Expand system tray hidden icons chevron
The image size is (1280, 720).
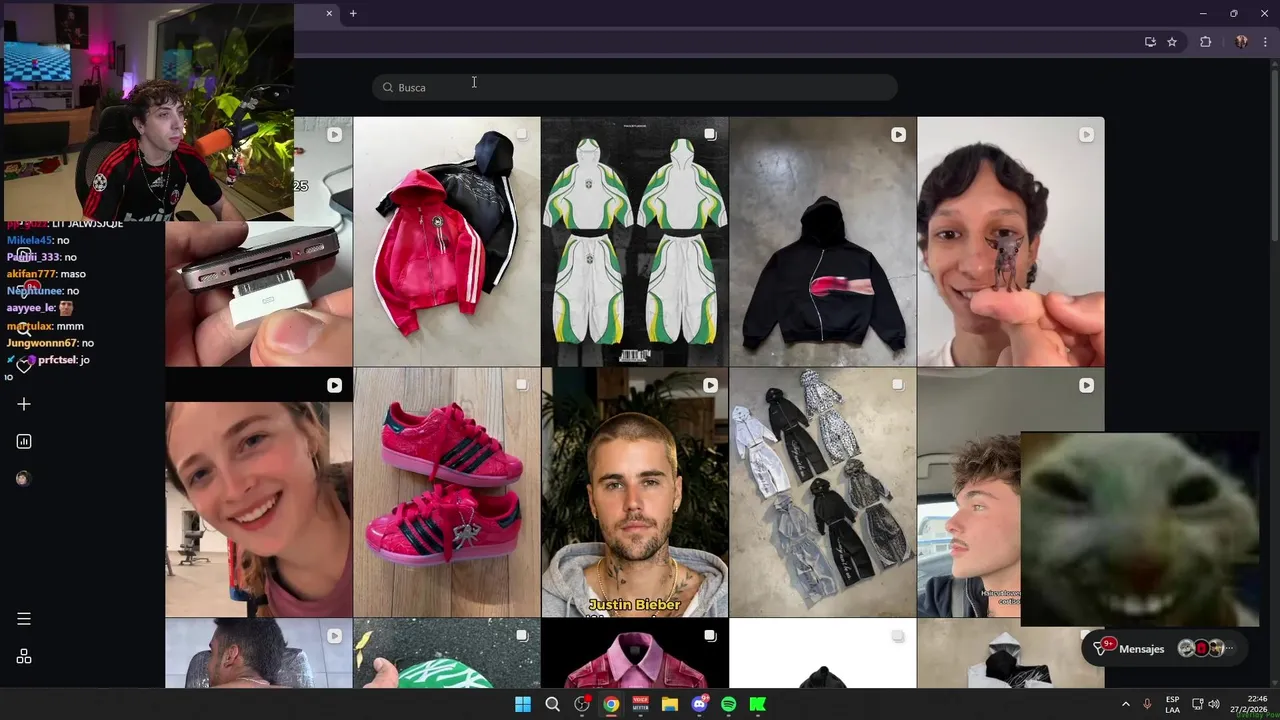(1125, 704)
